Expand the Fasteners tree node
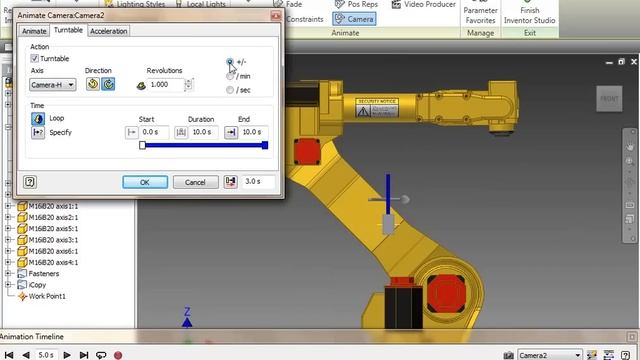Image resolution: width=640 pixels, height=360 pixels. 8,273
